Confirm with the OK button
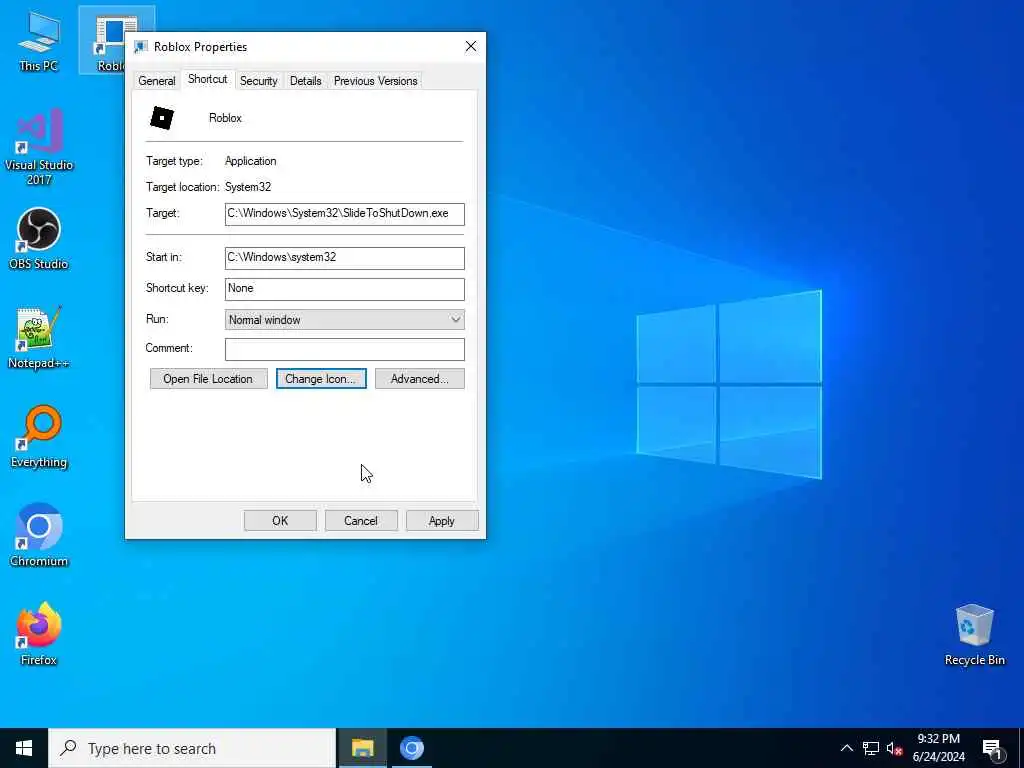The image size is (1024, 768). tap(280, 520)
